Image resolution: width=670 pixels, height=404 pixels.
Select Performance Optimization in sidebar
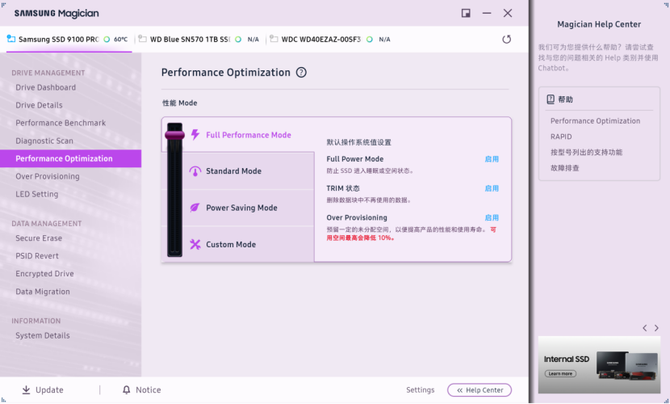coord(71,159)
